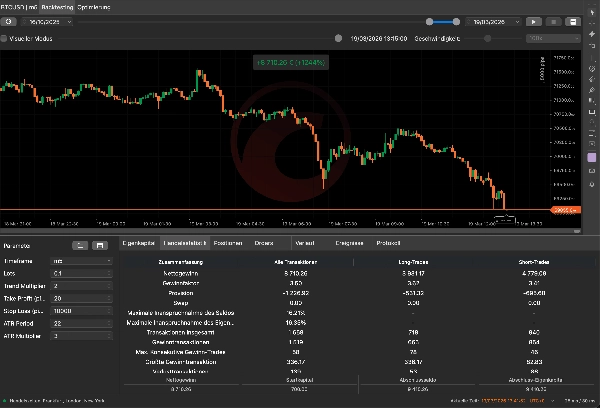Open the Protokoll tab
Viewport: 600px width, 408px height.
click(x=388, y=243)
